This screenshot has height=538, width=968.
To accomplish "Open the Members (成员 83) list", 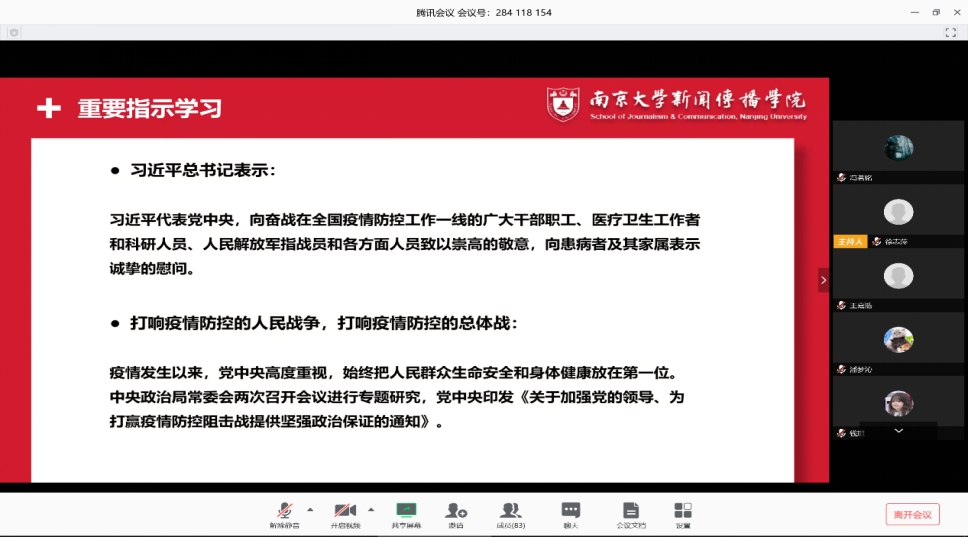I will pyautogui.click(x=511, y=513).
